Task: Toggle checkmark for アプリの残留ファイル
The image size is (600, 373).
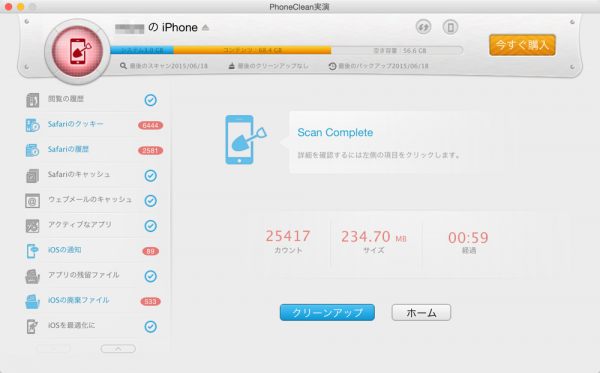Action: (x=150, y=276)
